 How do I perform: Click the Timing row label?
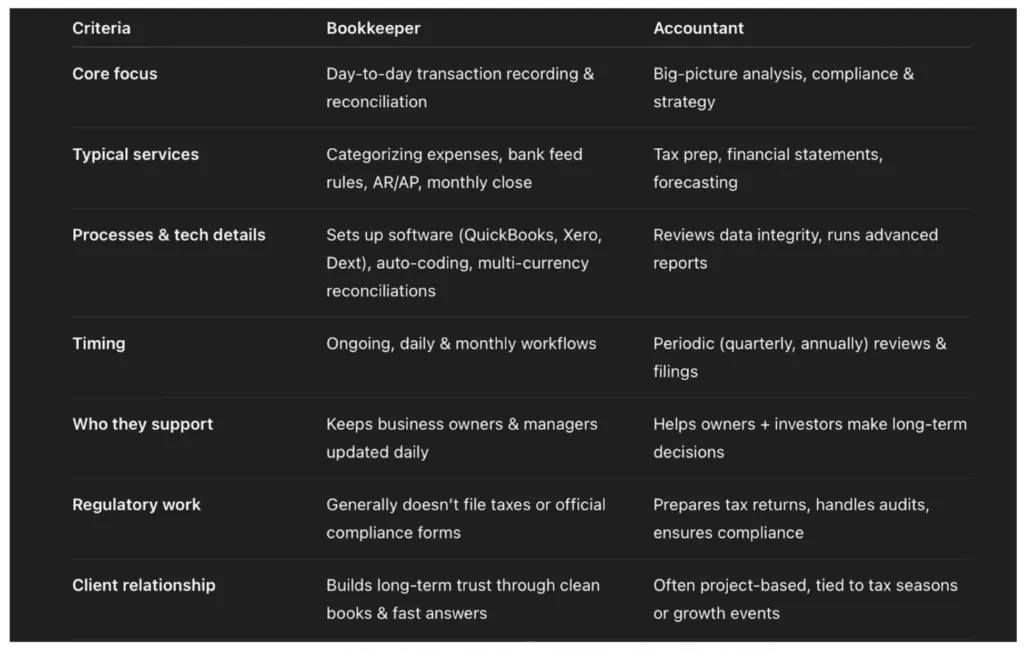tap(99, 344)
